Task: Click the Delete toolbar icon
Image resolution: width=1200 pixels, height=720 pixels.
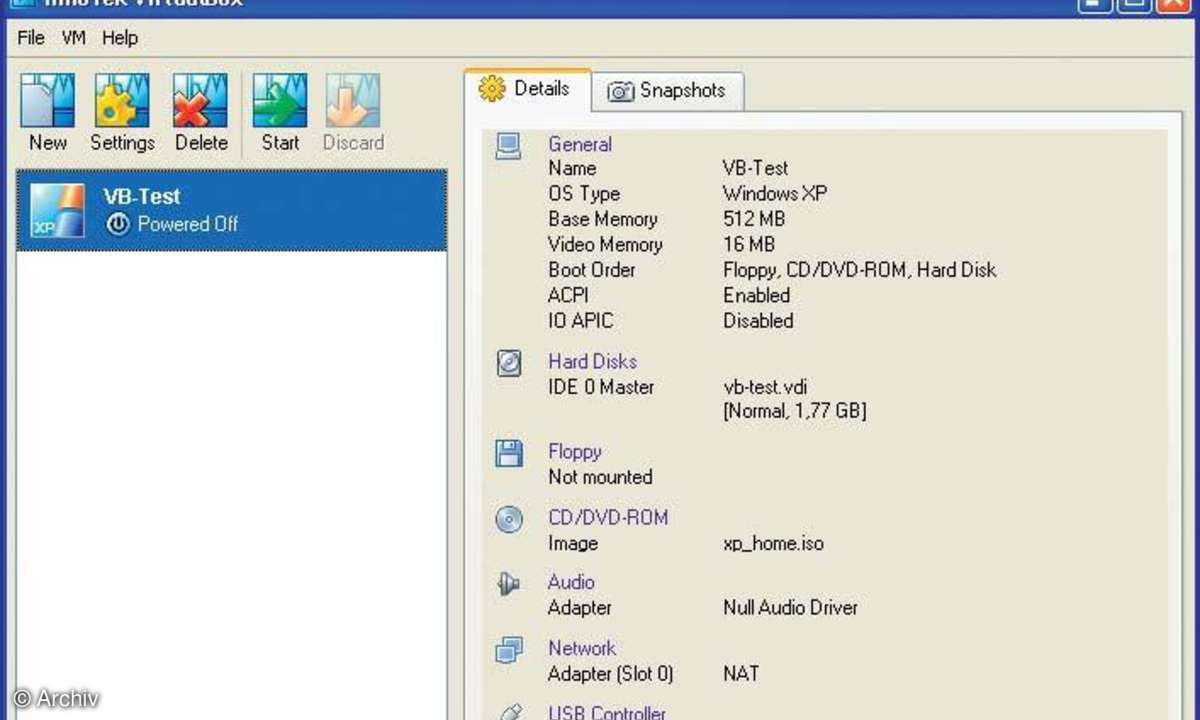Action: pos(200,100)
